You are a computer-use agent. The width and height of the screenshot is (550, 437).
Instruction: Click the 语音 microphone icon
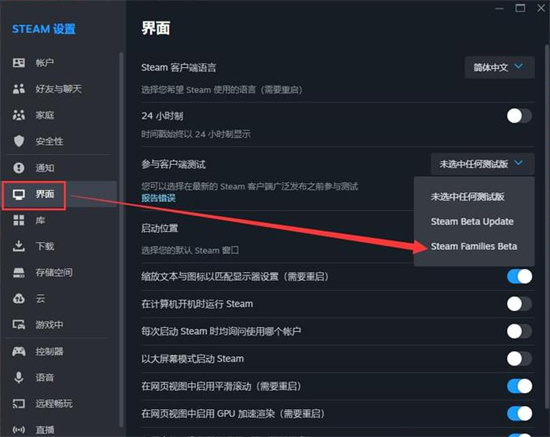click(19, 377)
